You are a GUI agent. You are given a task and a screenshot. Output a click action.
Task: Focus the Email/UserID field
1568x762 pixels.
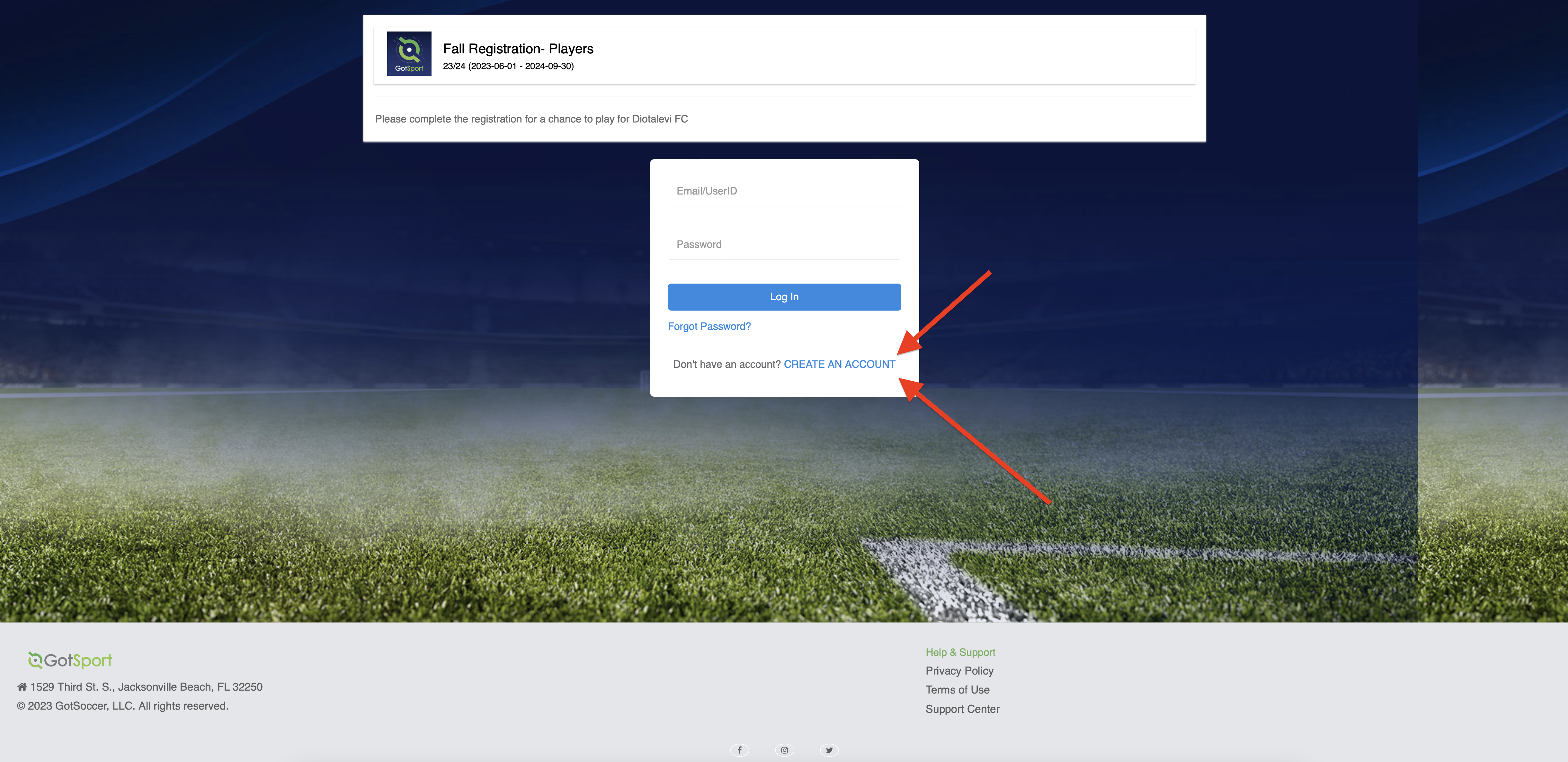coord(784,191)
